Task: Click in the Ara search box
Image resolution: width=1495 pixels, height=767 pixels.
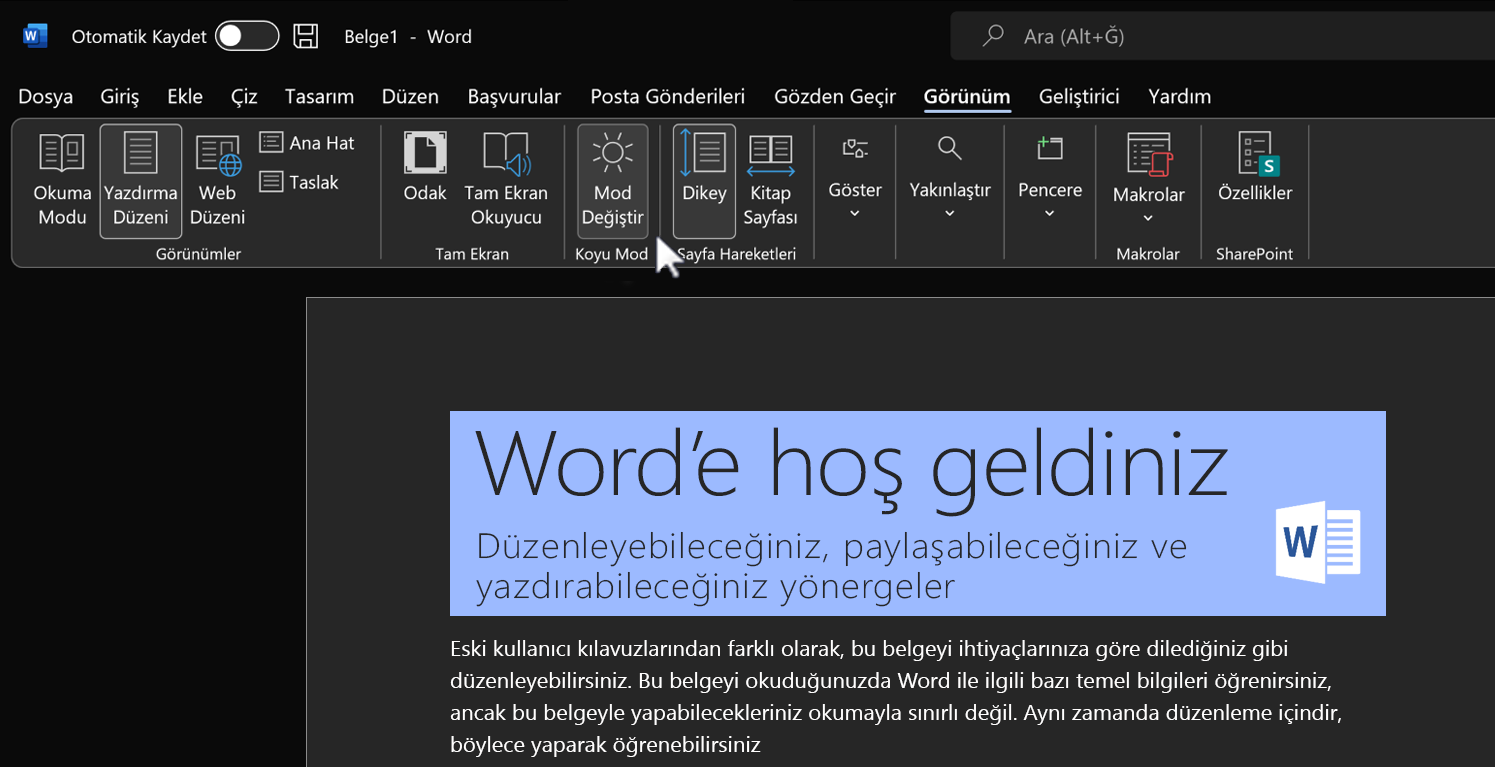Action: [1222, 36]
